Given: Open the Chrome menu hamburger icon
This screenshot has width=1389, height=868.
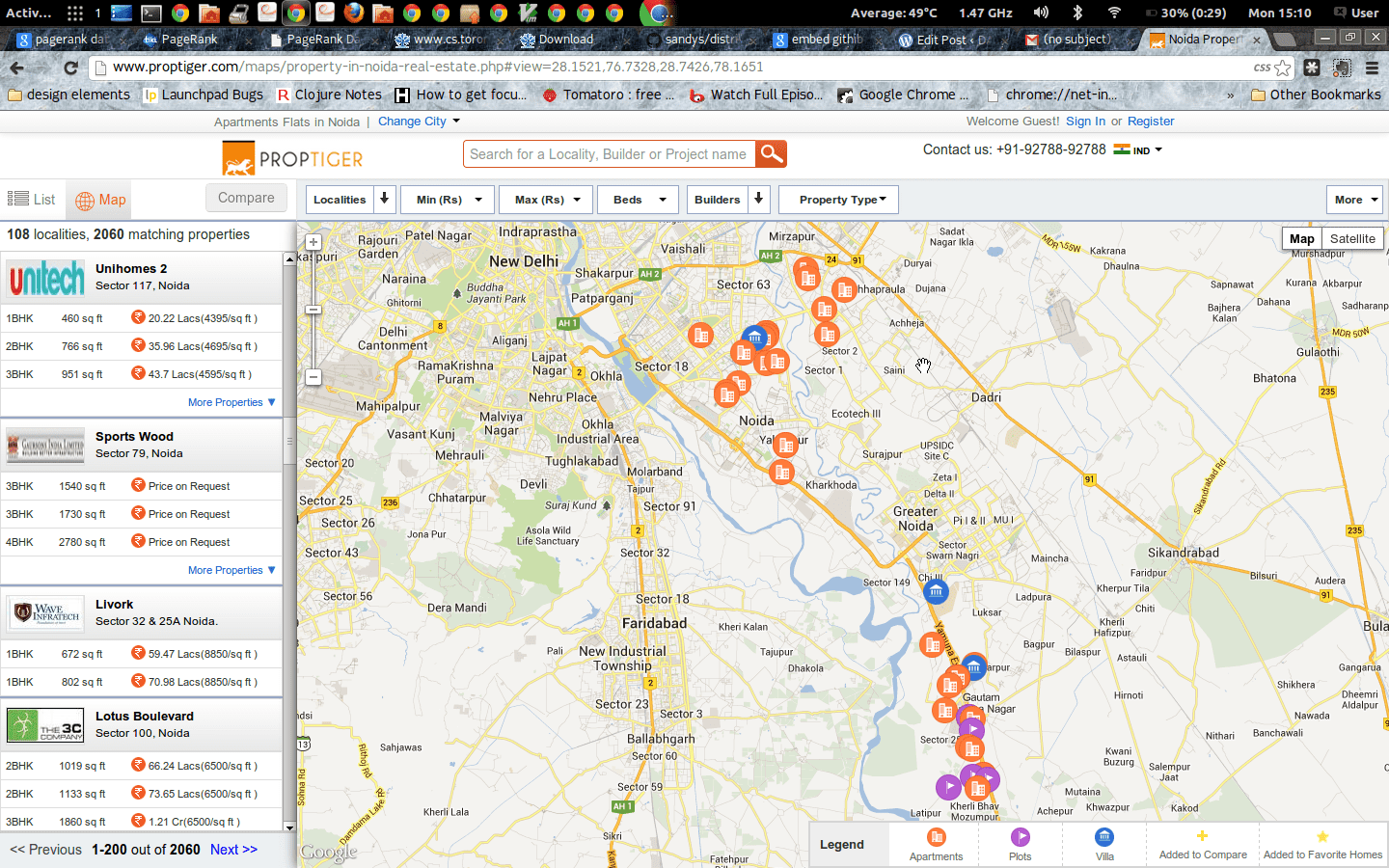Looking at the screenshot, I should coord(1372,68).
